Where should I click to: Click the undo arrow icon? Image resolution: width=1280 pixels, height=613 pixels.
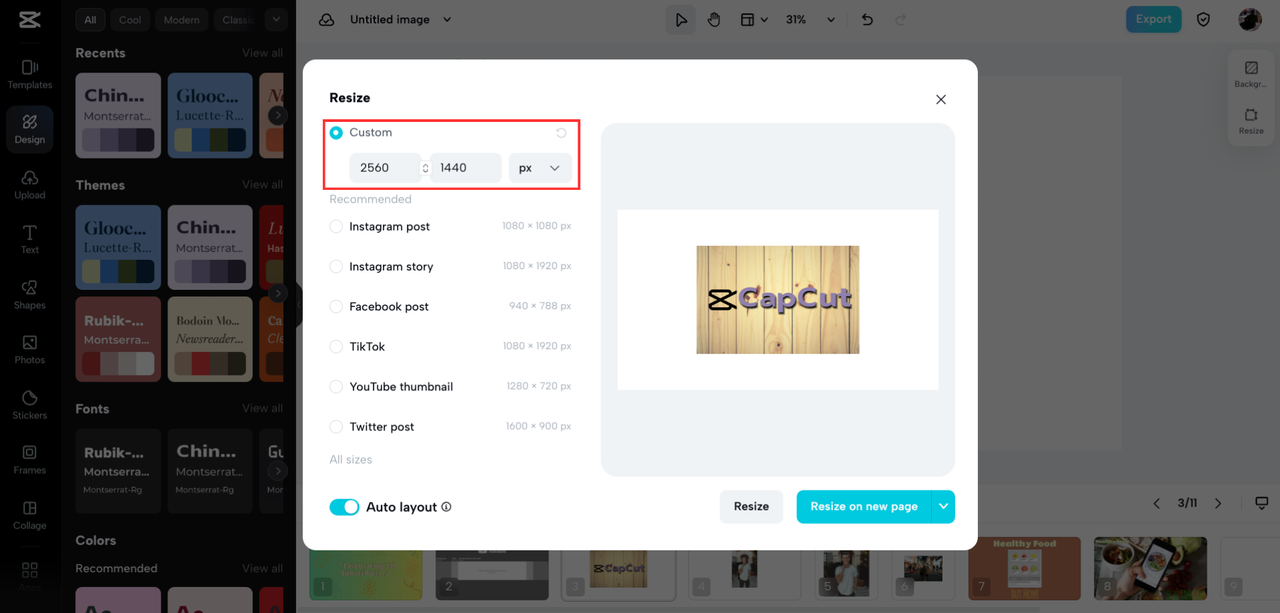[x=867, y=19]
